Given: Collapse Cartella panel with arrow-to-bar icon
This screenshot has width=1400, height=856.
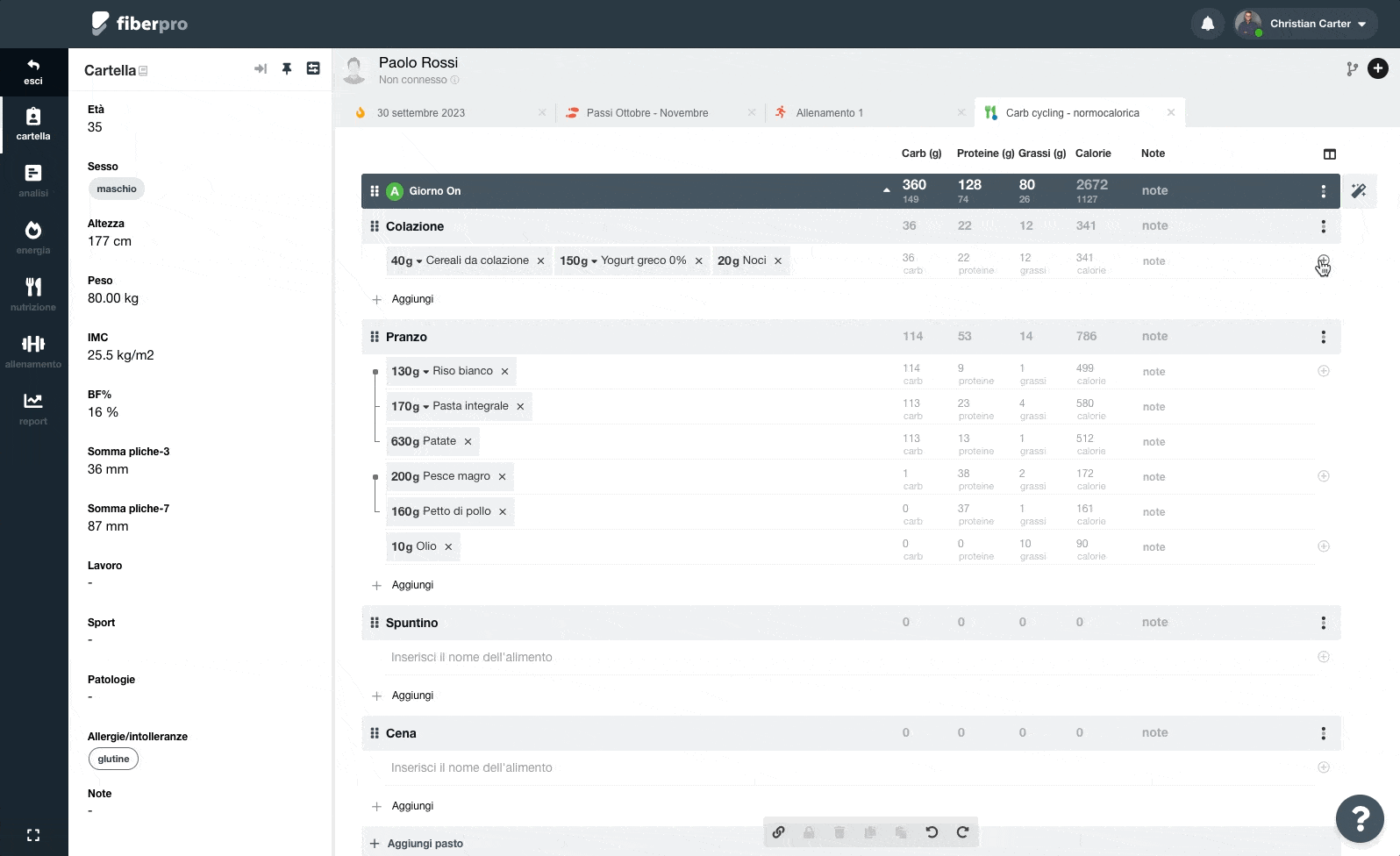Looking at the screenshot, I should point(261,68).
